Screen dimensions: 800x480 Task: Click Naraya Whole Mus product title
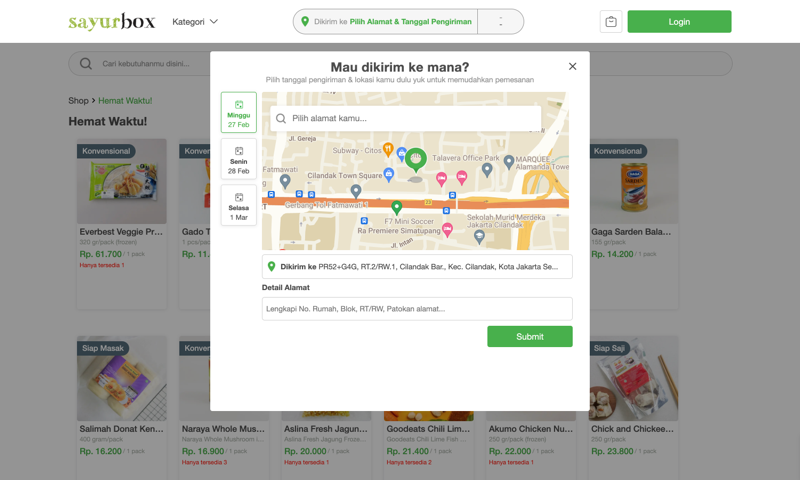click(223, 429)
